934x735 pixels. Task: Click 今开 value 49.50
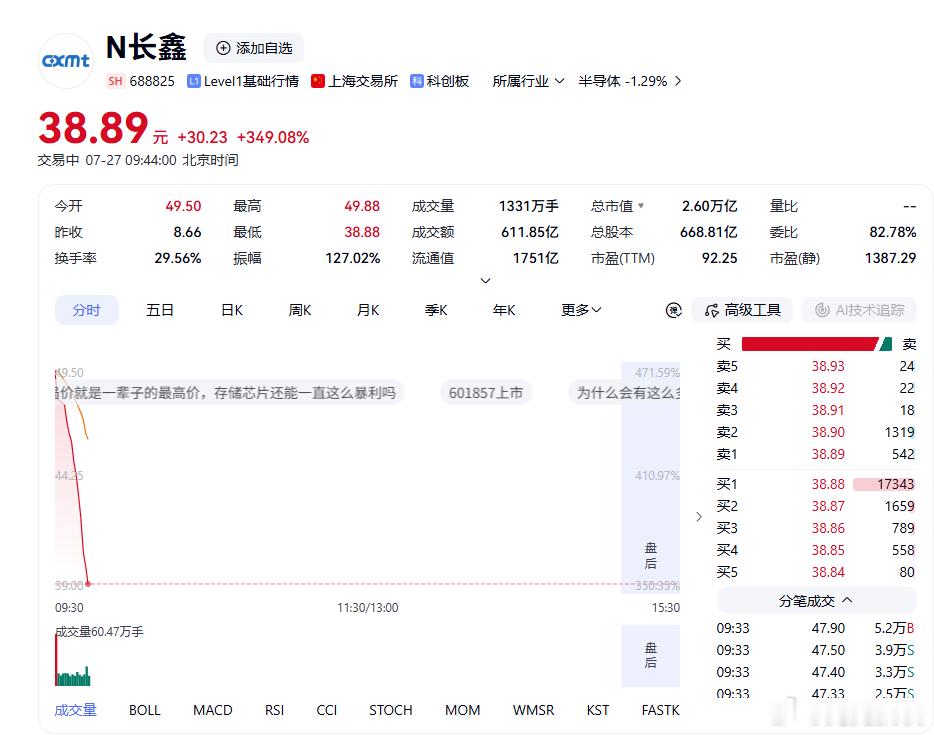tap(183, 206)
